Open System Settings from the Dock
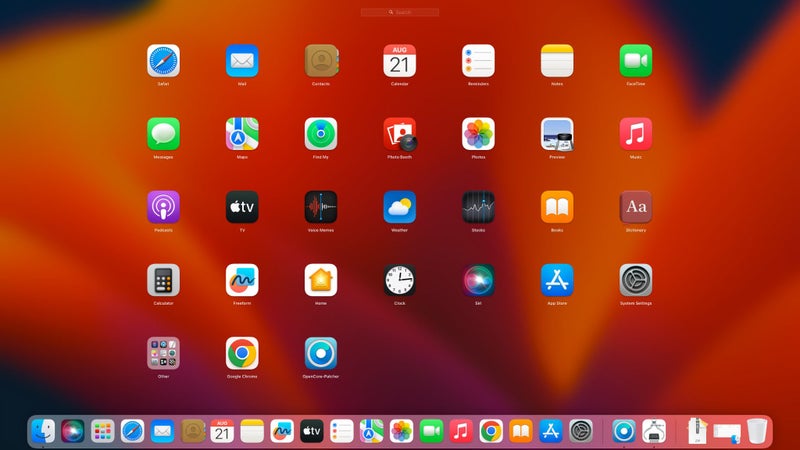Screen dimensions: 800x450 [581, 432]
